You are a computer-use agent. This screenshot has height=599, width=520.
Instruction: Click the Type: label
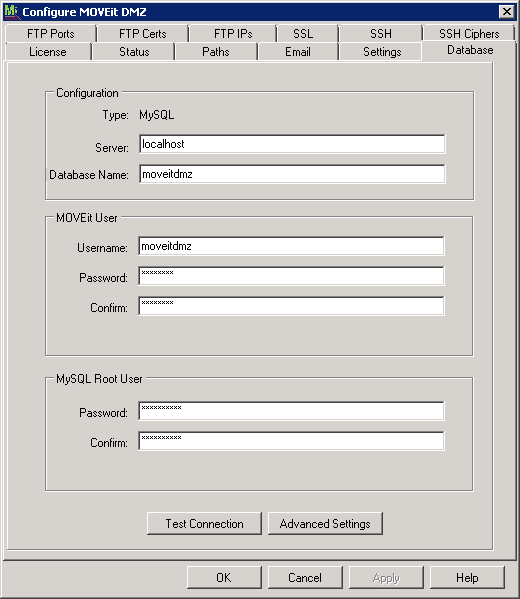[115, 115]
